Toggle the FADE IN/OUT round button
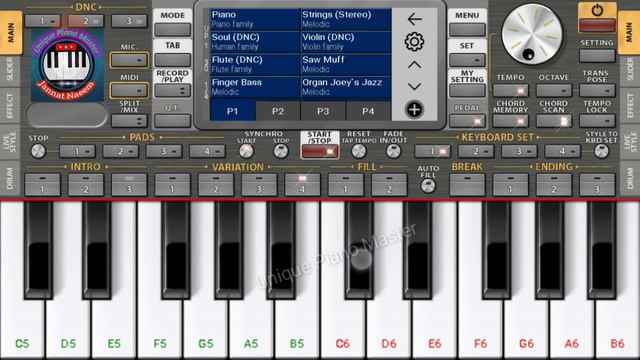 point(393,151)
